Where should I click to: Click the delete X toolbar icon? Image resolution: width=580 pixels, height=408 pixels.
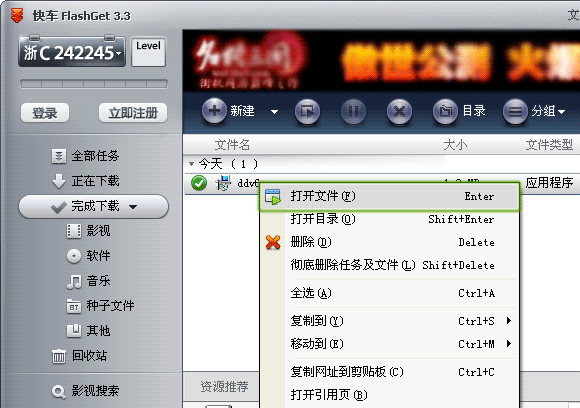(x=399, y=111)
